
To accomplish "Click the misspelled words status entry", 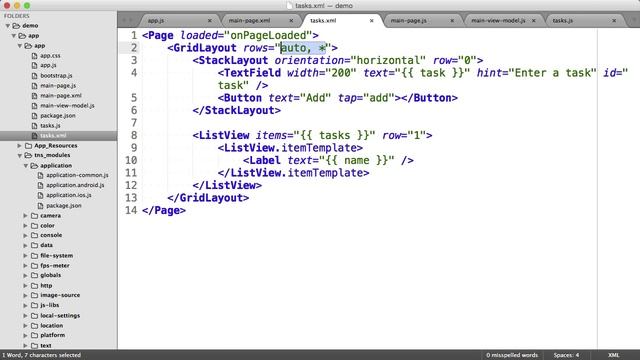I will tap(512, 355).
